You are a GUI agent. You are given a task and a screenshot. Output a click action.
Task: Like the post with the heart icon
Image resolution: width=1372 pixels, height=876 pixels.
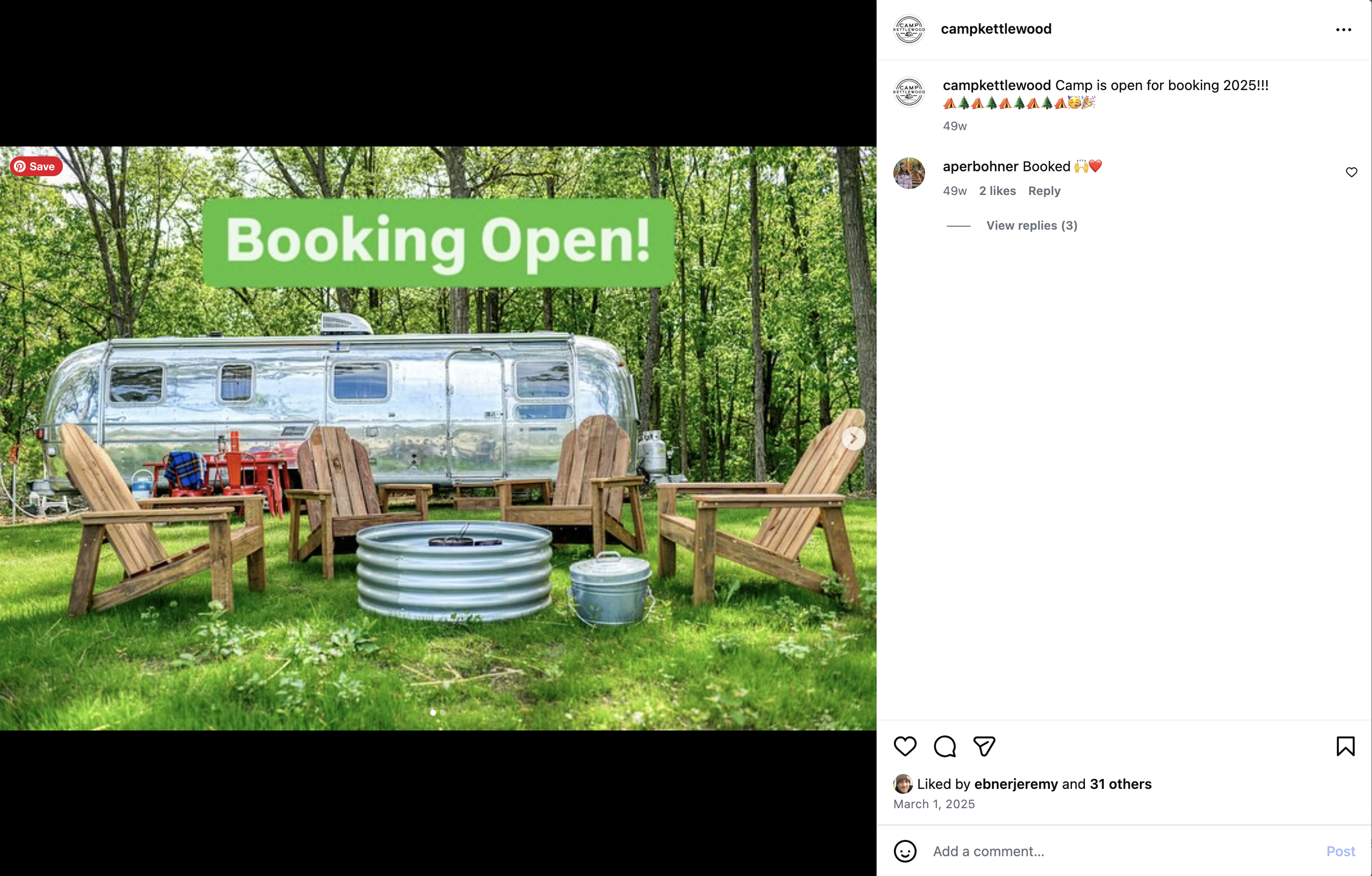point(905,746)
